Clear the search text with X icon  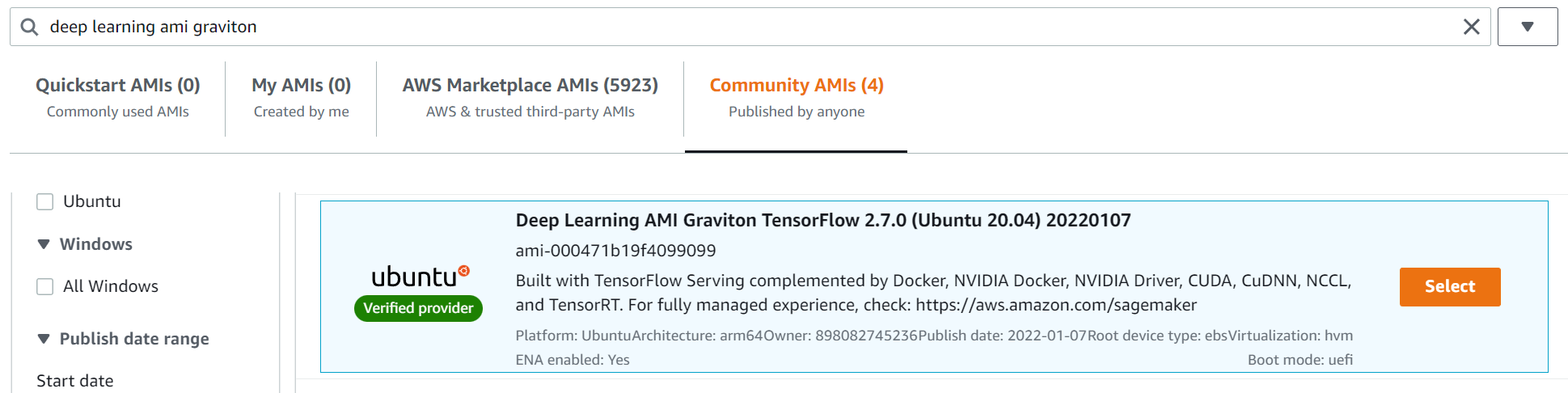point(1471,27)
